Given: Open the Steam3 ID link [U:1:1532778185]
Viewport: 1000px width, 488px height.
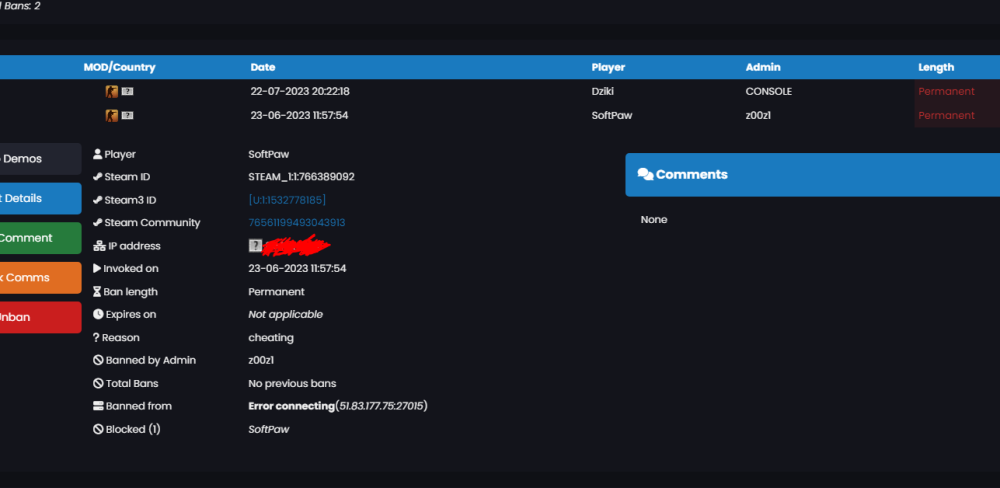Looking at the screenshot, I should [287, 200].
